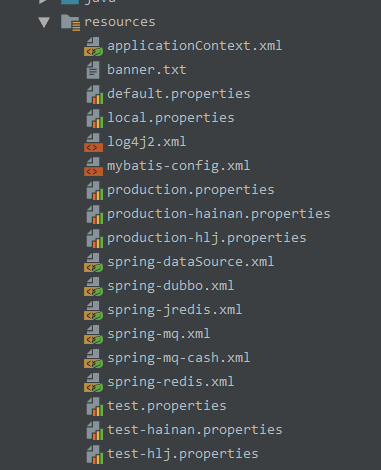Select production-hlj.properties in the tree
Image resolution: width=381 pixels, height=470 pixels.
click(207, 238)
